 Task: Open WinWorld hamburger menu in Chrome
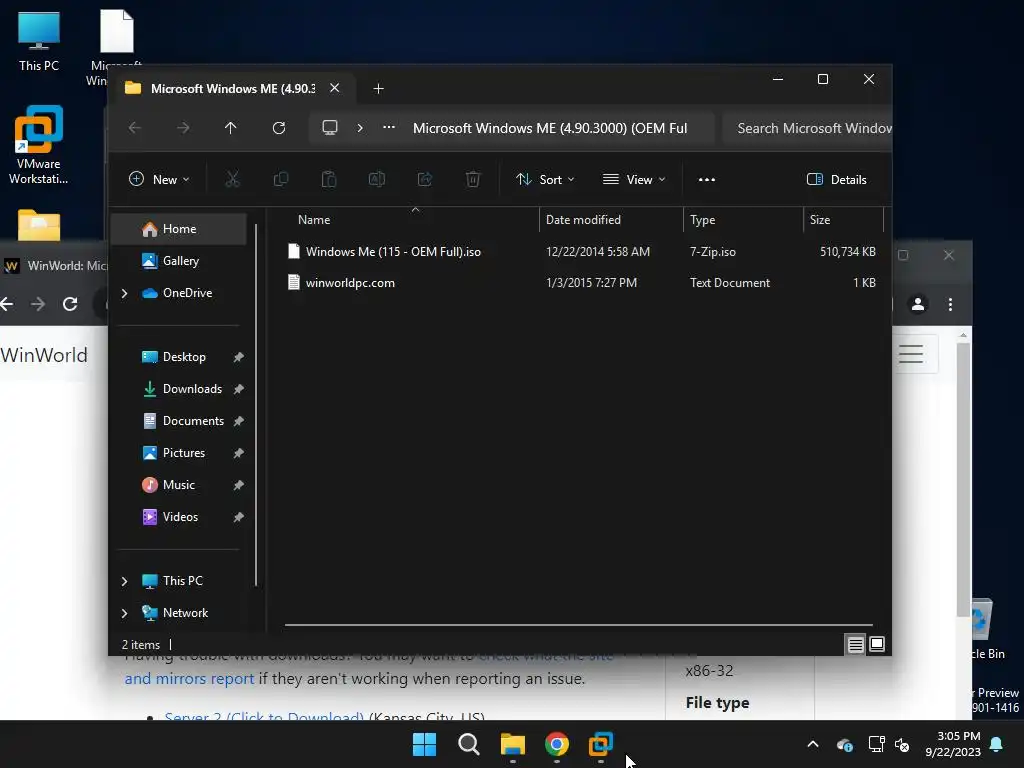(x=911, y=354)
